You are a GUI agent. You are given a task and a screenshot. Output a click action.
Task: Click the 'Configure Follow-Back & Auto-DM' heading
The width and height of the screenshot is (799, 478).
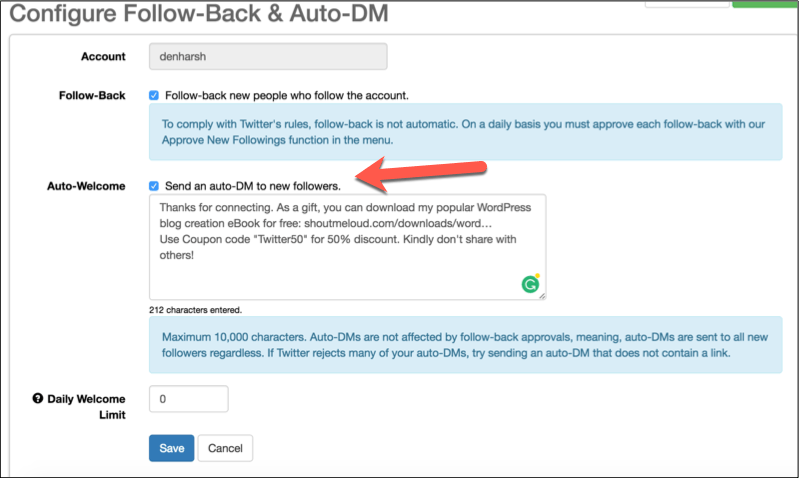click(199, 13)
